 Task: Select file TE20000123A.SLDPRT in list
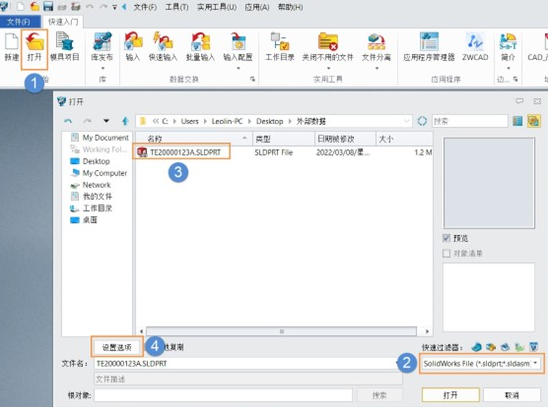click(x=181, y=152)
